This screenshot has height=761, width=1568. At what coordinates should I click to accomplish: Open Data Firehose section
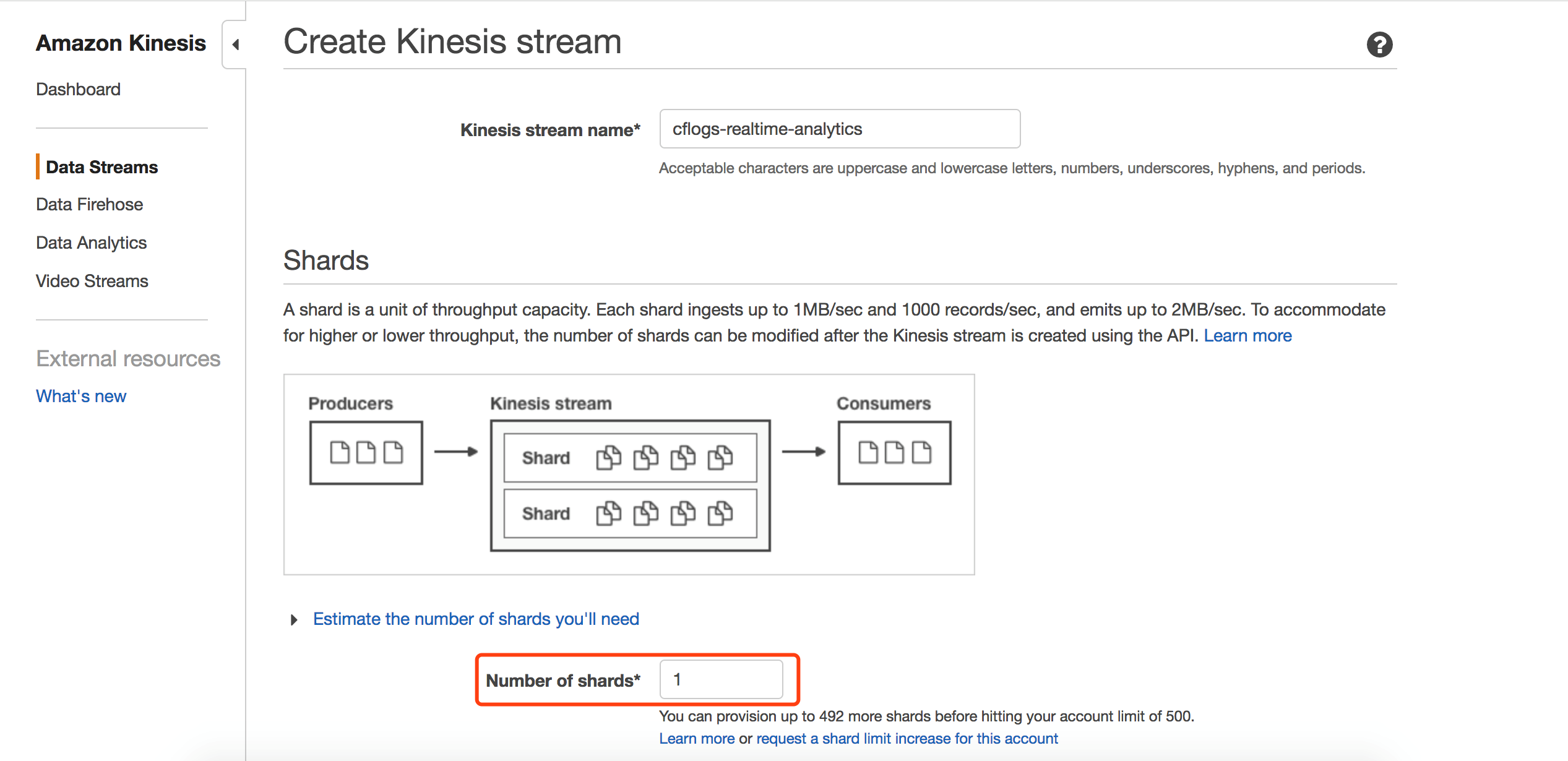[89, 204]
